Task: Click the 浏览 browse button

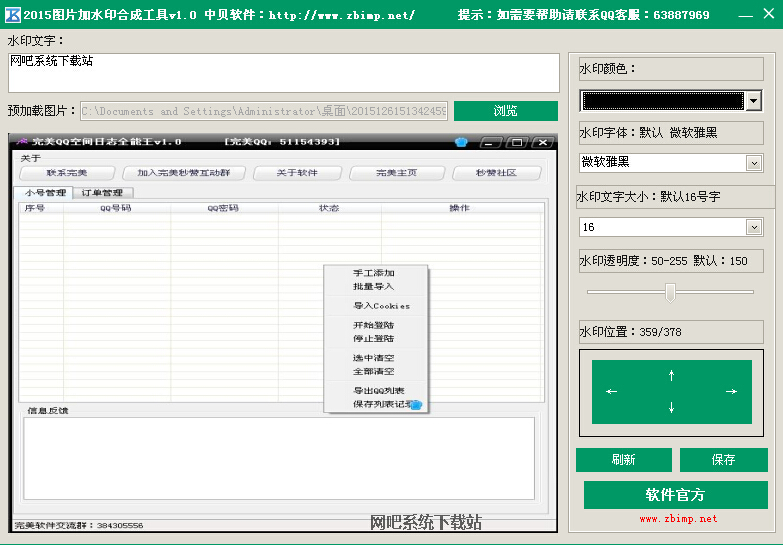Action: [x=505, y=110]
